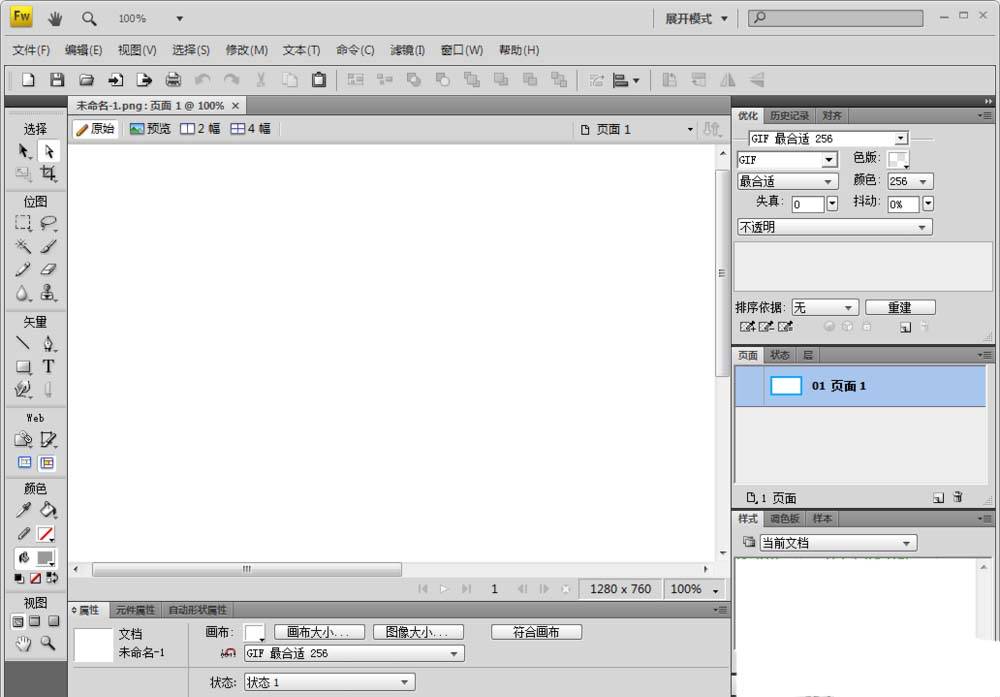This screenshot has height=697, width=1000.
Task: Switch to 原始 (Original) view
Action: [95, 129]
